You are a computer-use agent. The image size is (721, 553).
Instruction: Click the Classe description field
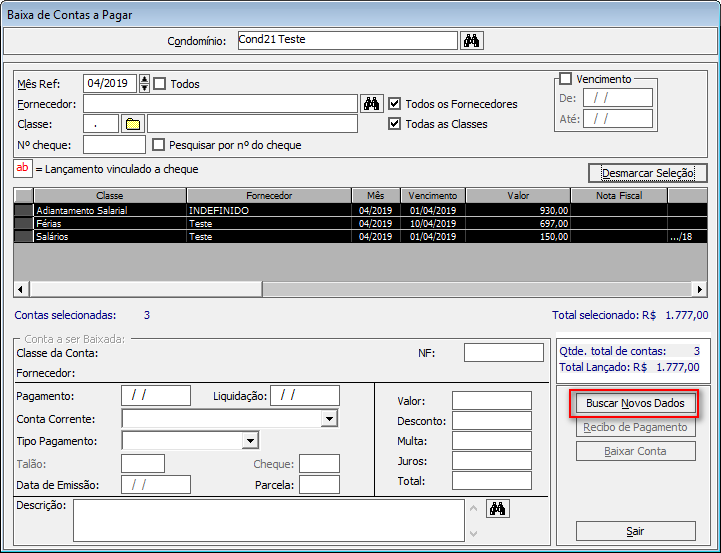pyautogui.click(x=252, y=124)
